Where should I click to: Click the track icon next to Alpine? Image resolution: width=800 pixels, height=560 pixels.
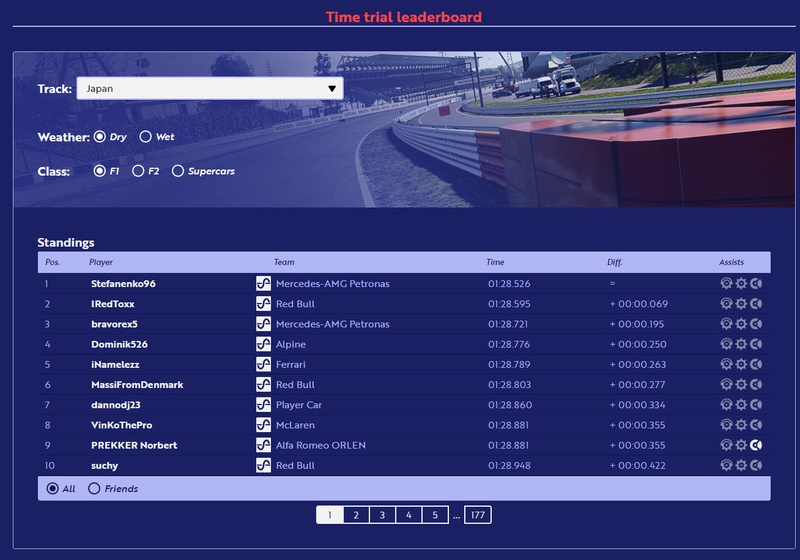pyautogui.click(x=263, y=344)
